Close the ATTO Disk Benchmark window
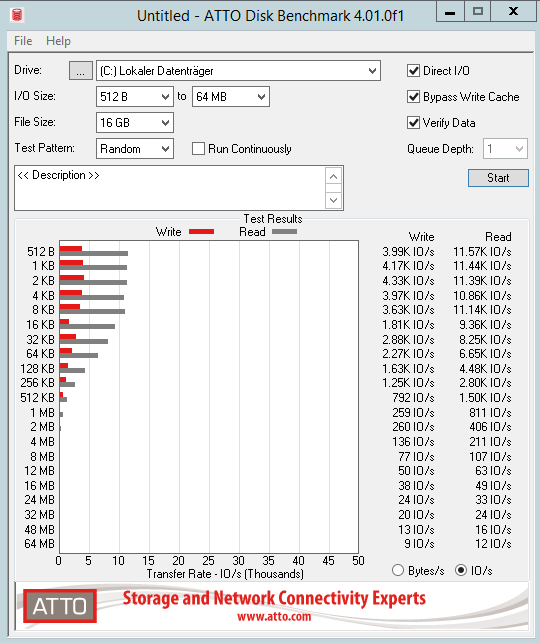 click(x=513, y=12)
